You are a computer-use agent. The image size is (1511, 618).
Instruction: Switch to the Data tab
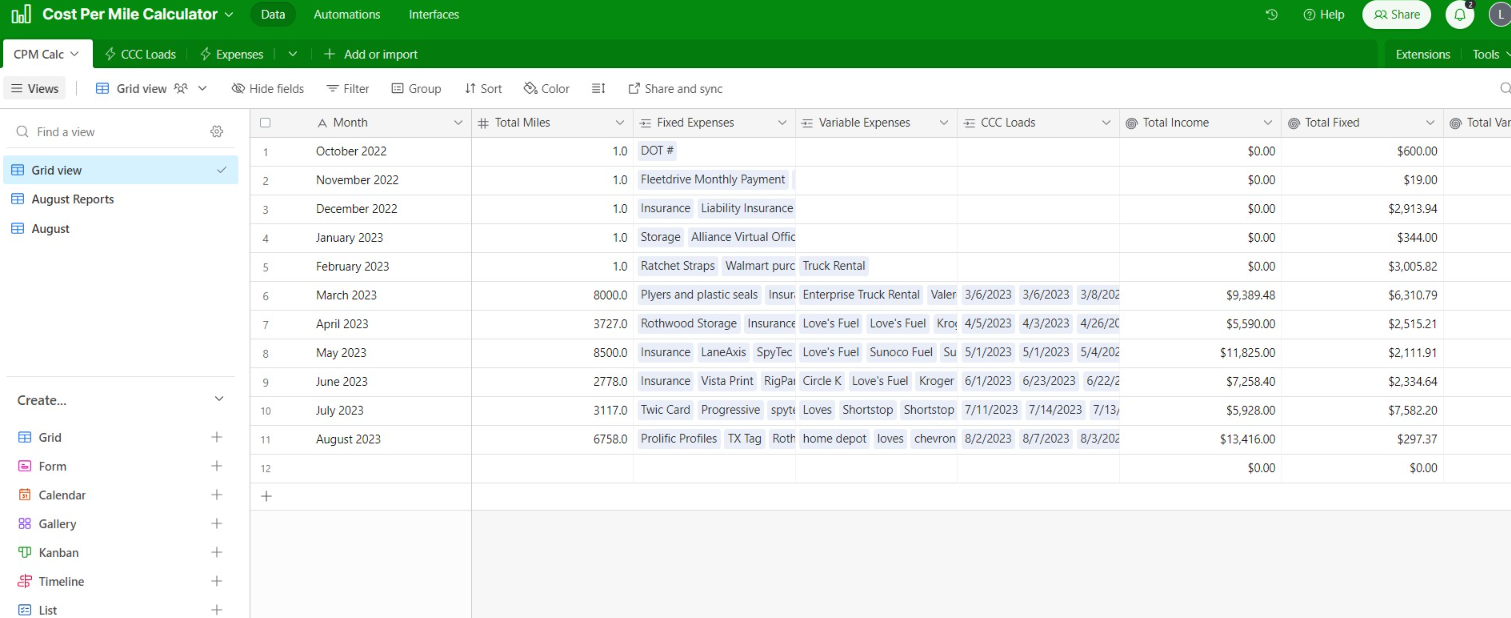[272, 14]
